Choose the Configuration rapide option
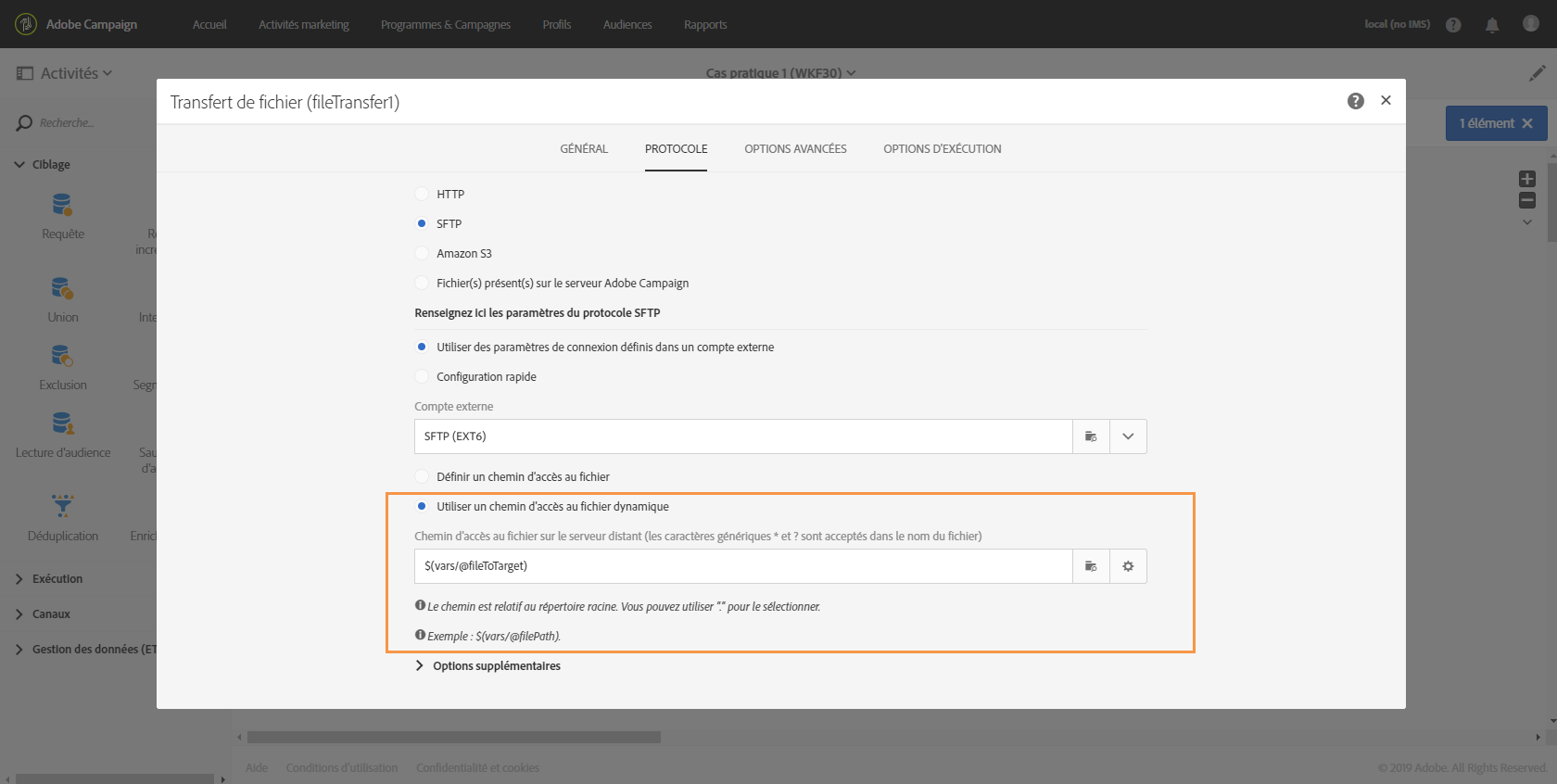Screen dimensions: 1557x784 tap(422, 376)
